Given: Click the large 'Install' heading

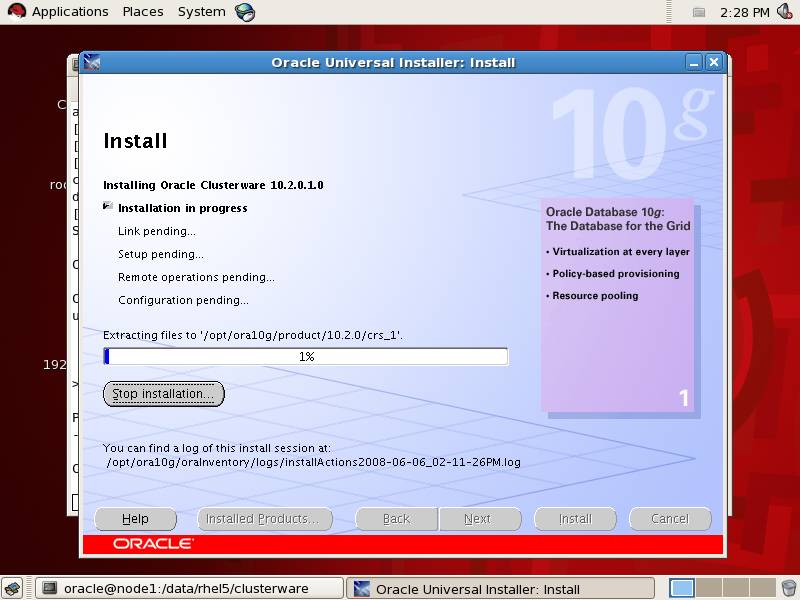Looking at the screenshot, I should point(135,141).
